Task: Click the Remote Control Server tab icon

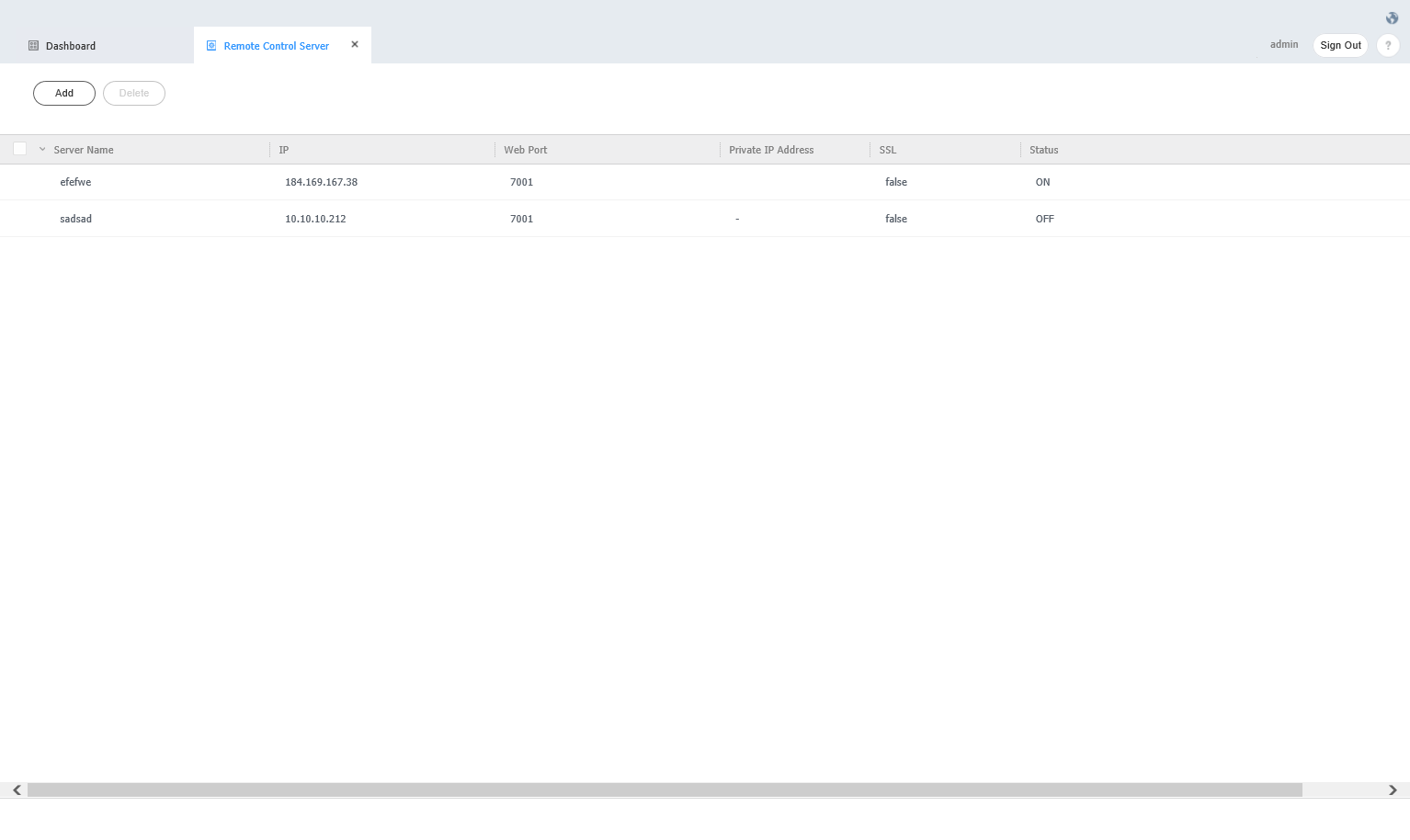Action: click(211, 46)
